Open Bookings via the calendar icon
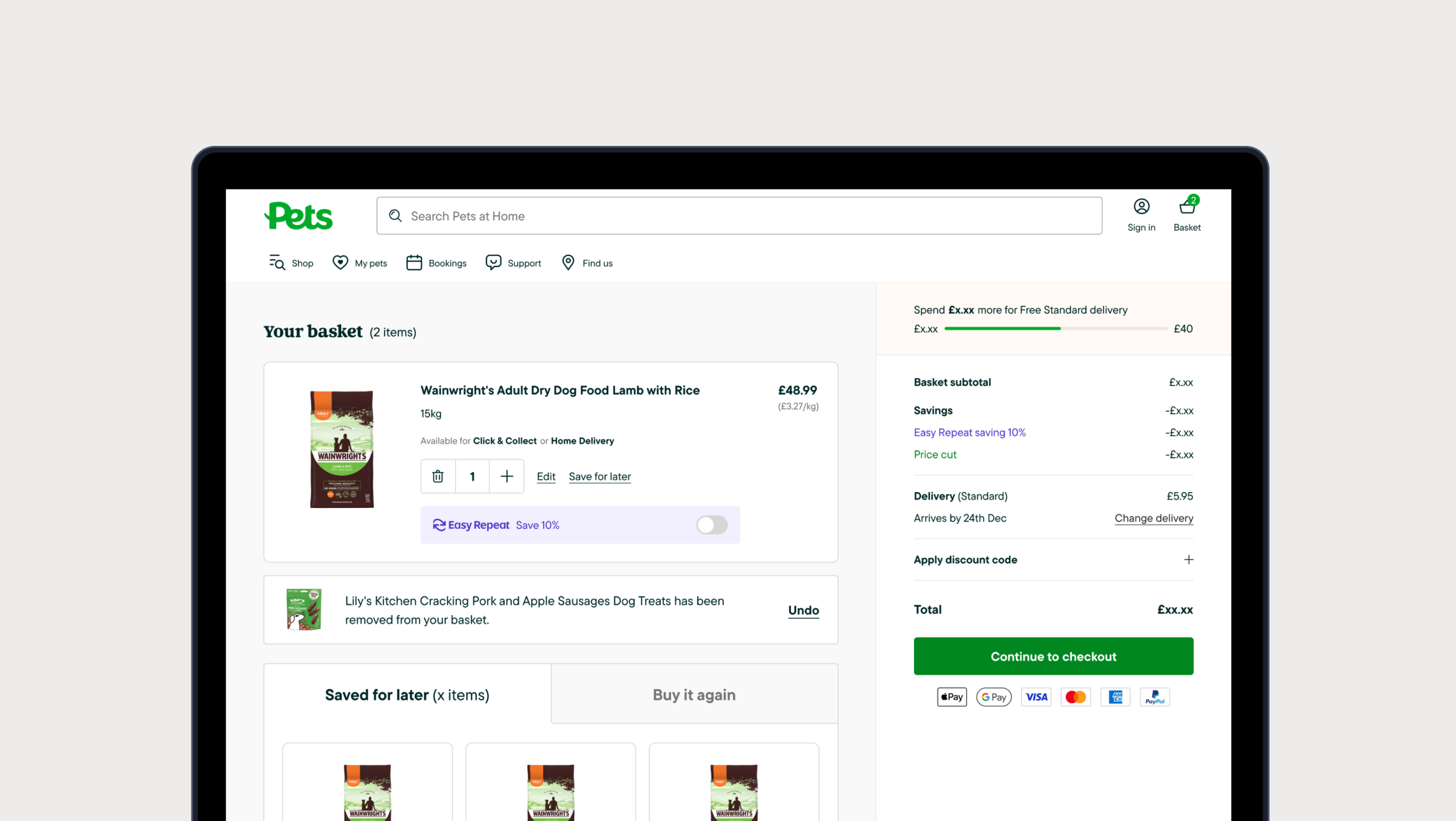 pyautogui.click(x=414, y=263)
